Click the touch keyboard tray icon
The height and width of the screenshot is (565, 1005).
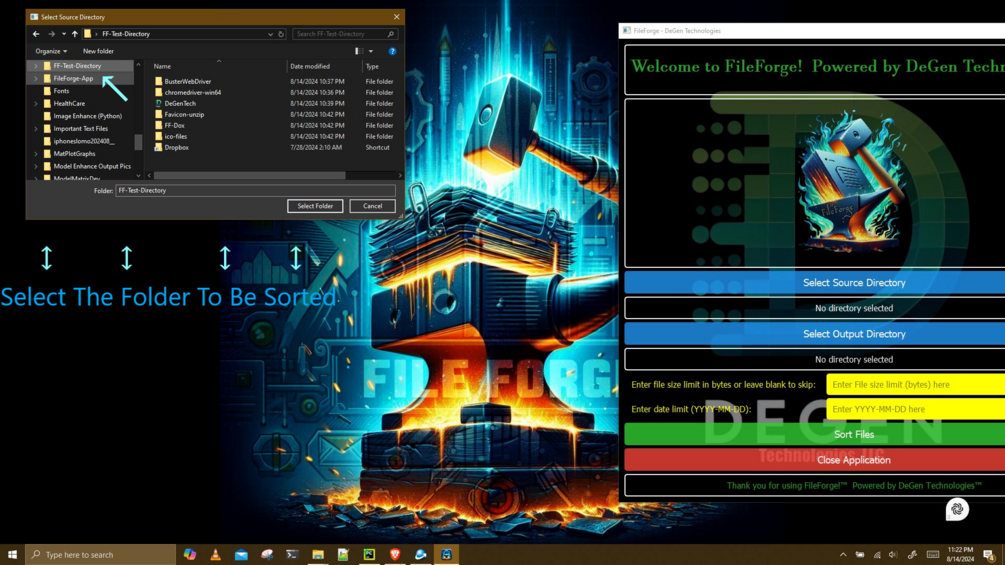(933, 555)
